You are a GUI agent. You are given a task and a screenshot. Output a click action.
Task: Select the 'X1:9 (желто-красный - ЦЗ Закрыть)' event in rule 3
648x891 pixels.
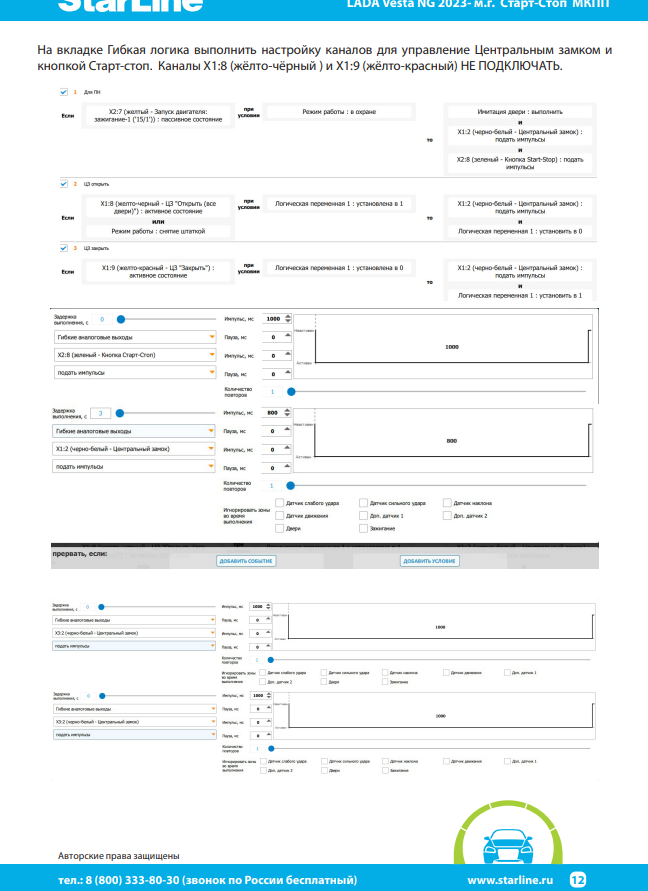click(159, 271)
